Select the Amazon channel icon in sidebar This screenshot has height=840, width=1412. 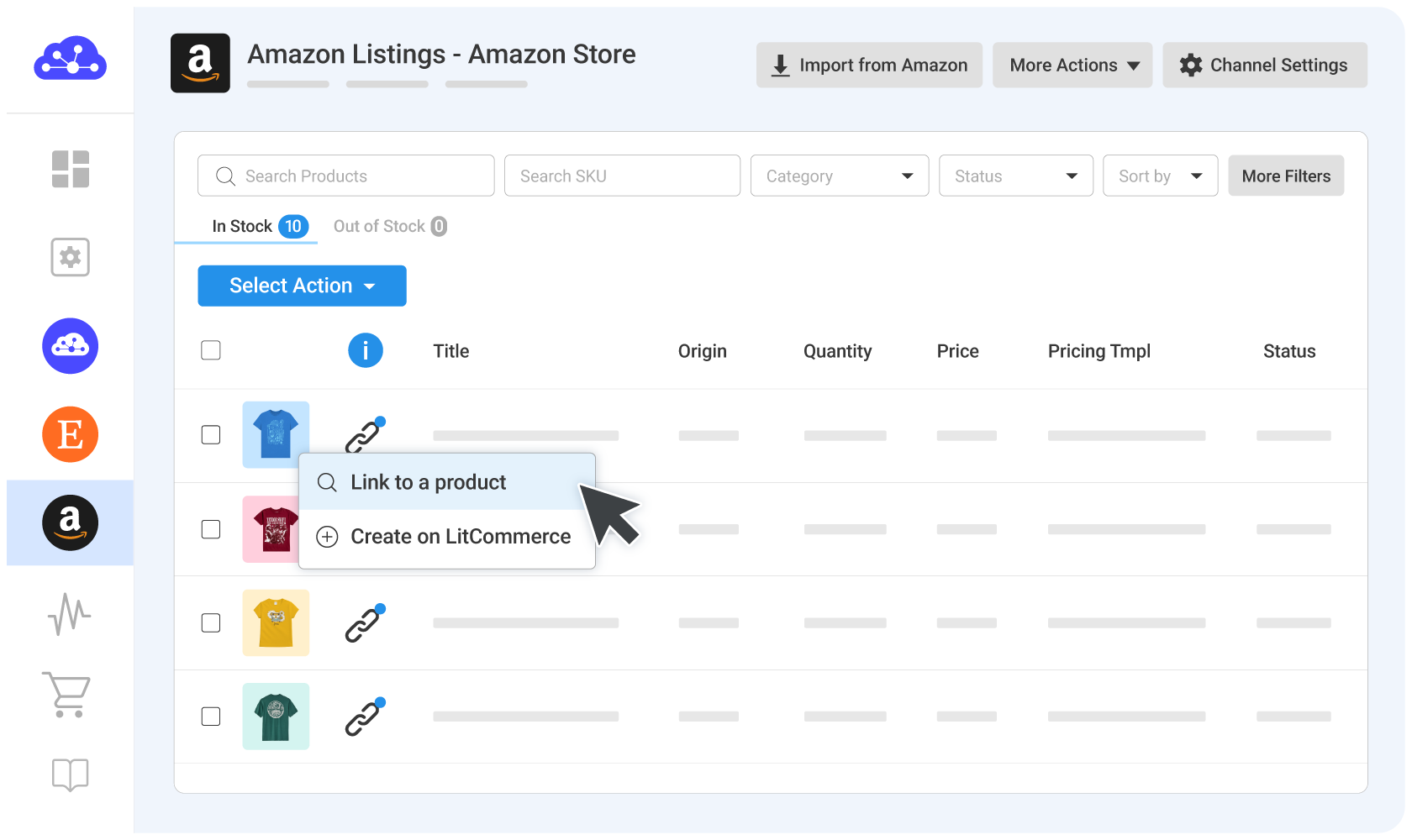[x=71, y=522]
